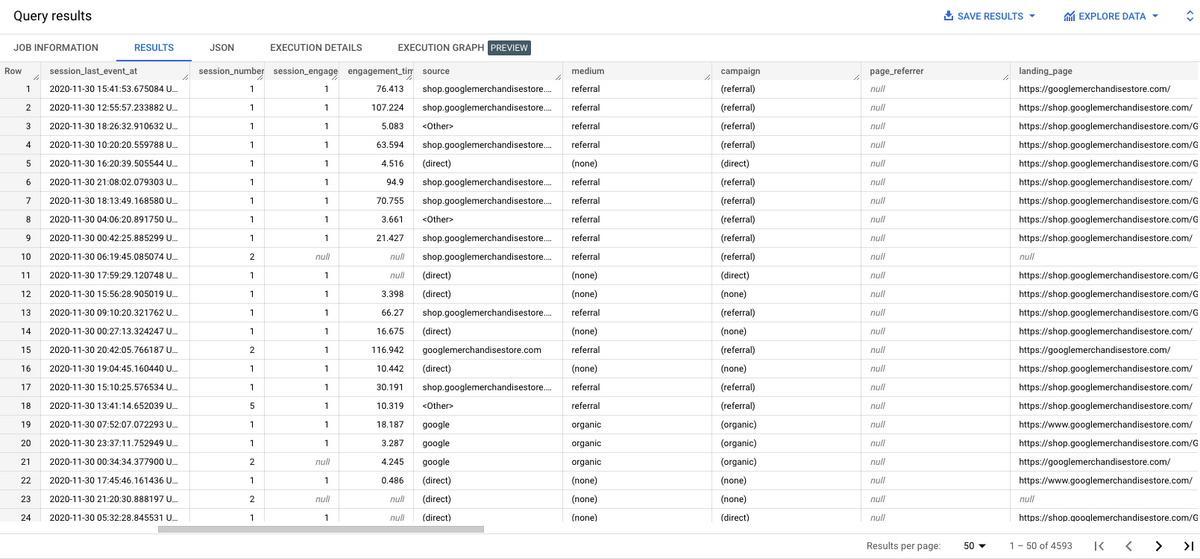Expand the Explore Data dropdown arrow
Screen dimensions: 1200x559
pyautogui.click(x=1155, y=16)
